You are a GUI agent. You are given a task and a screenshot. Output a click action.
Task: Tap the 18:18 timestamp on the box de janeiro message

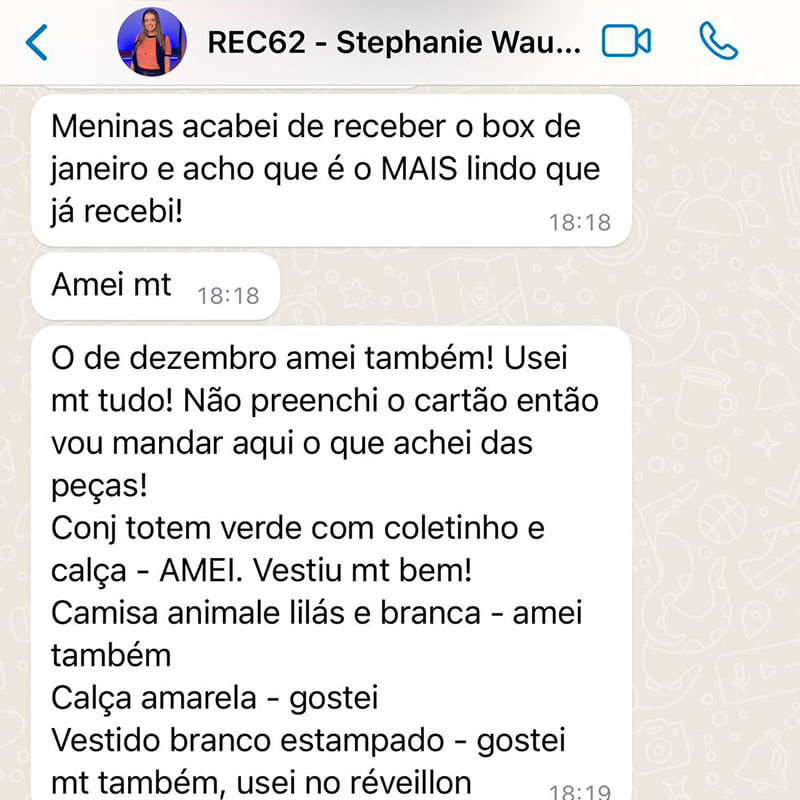point(580,222)
